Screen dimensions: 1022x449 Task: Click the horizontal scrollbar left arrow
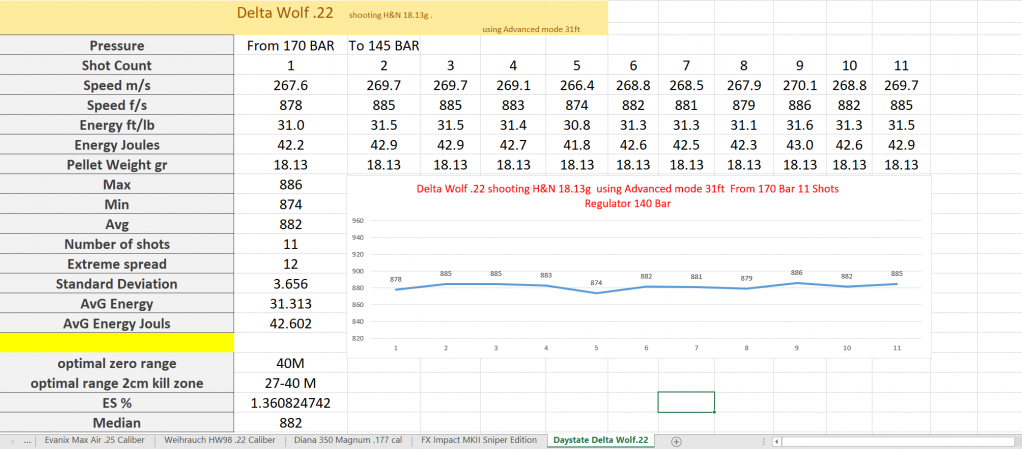(x=775, y=441)
